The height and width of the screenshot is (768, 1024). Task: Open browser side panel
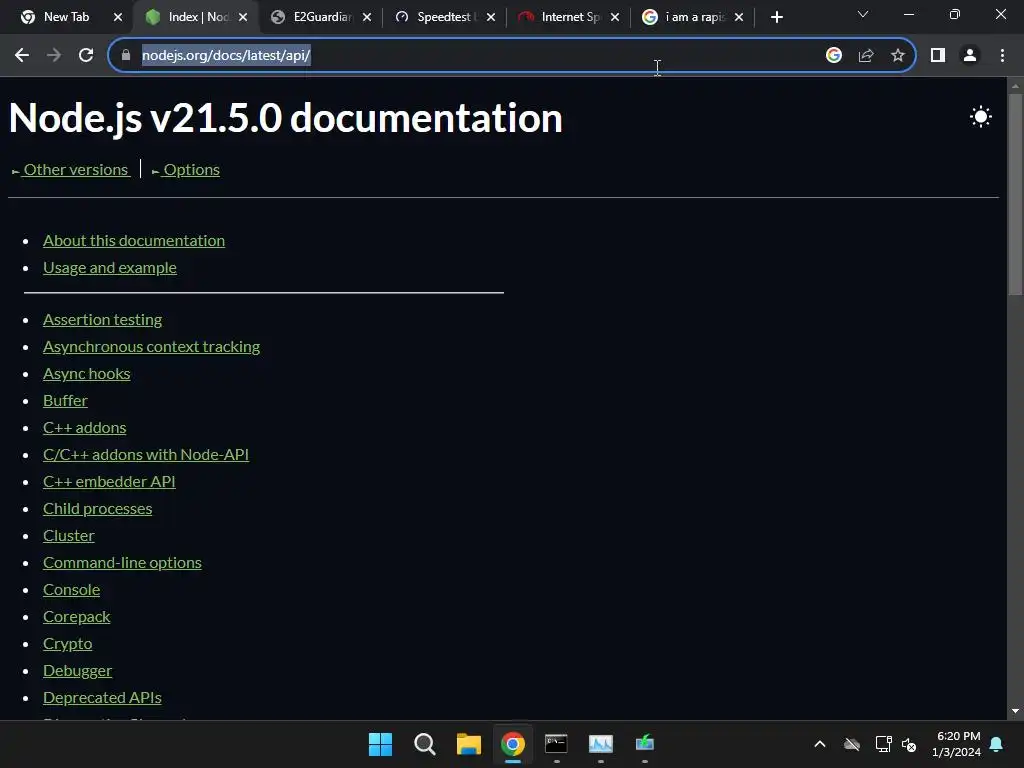[x=938, y=56]
